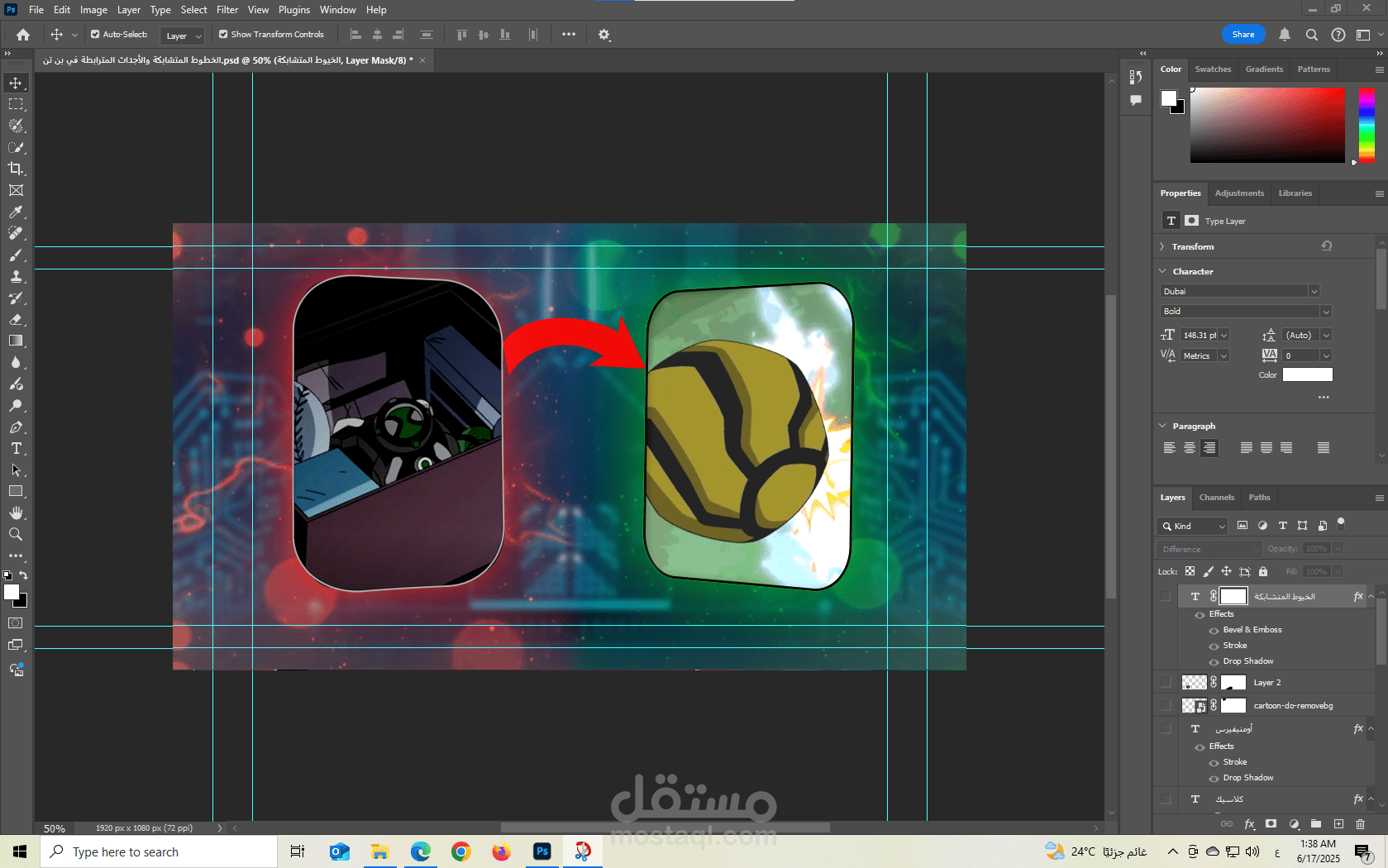Image resolution: width=1388 pixels, height=868 pixels.
Task: Toggle the layer filter on/off switch
Action: point(1341,523)
